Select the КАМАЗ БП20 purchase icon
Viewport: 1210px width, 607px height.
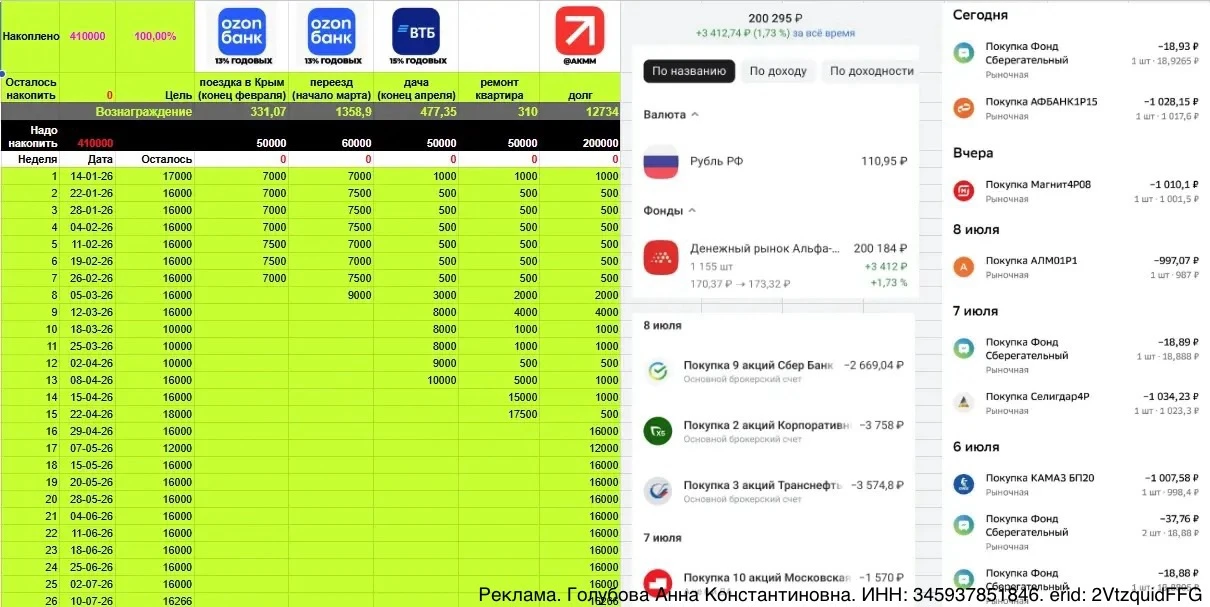coord(964,484)
